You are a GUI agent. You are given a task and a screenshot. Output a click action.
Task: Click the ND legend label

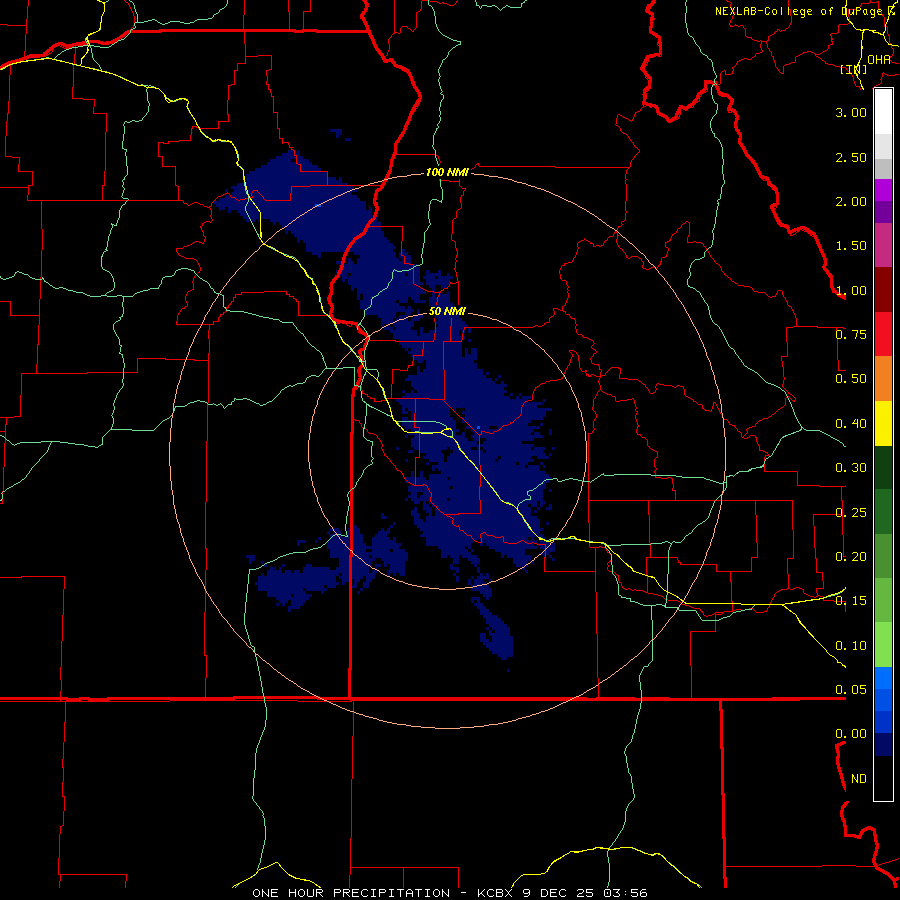pos(859,779)
